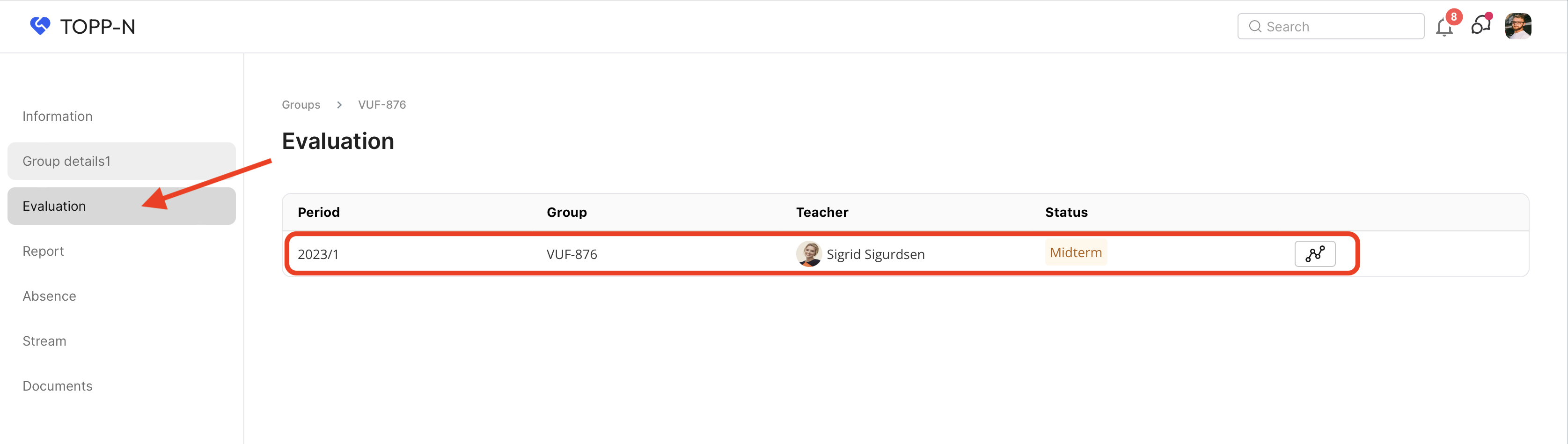Open the Absence section
1568x444 pixels.
coord(49,296)
